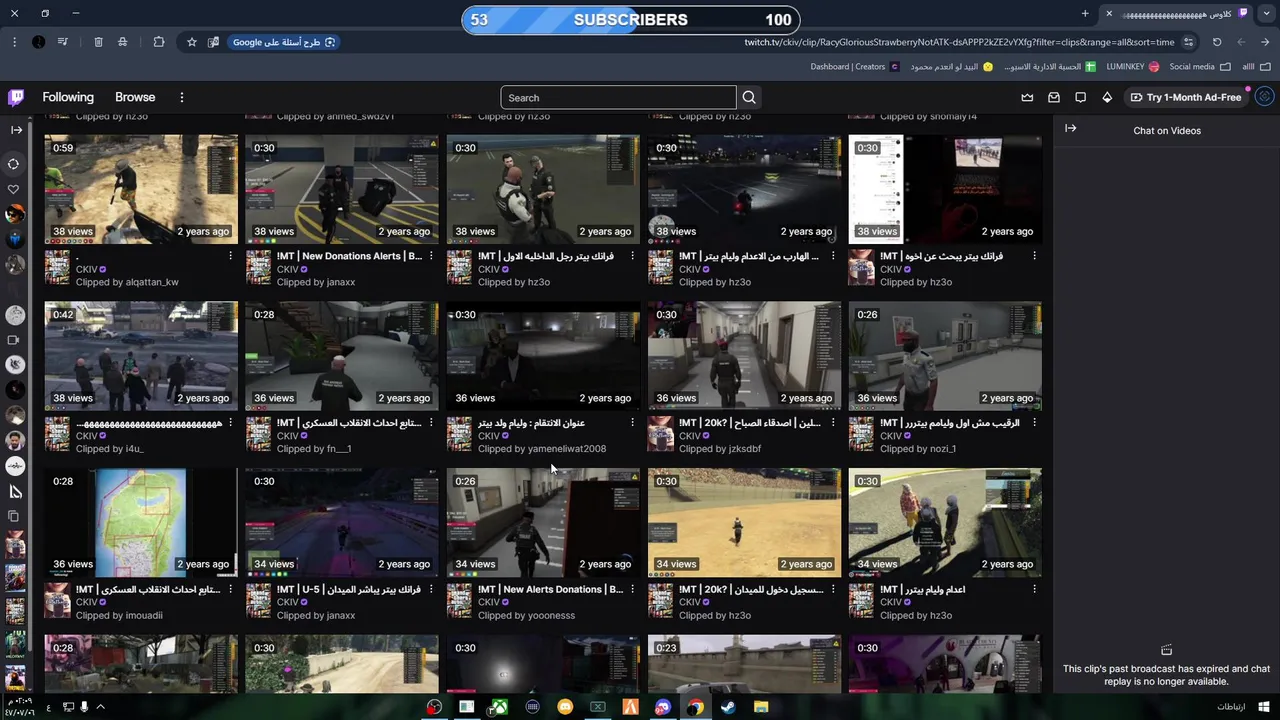1280x720 pixels.
Task: Open the whispers chat bubble icon
Action: (1080, 97)
